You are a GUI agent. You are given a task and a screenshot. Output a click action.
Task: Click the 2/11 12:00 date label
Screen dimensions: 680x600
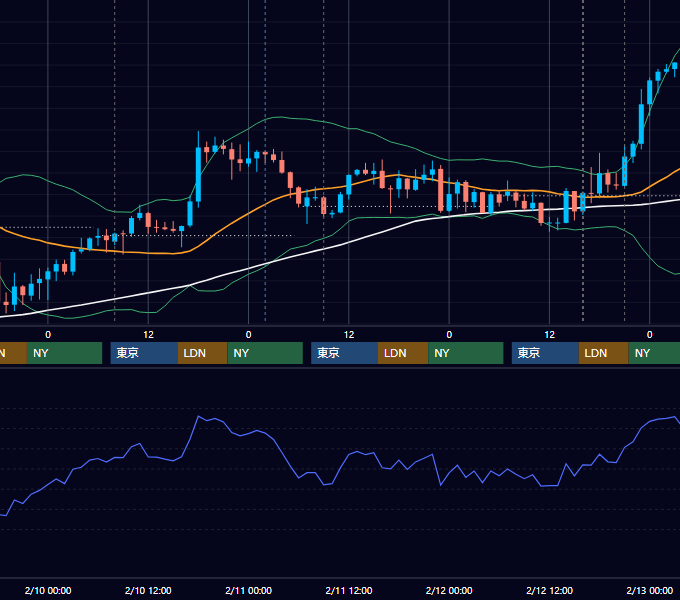349,590
